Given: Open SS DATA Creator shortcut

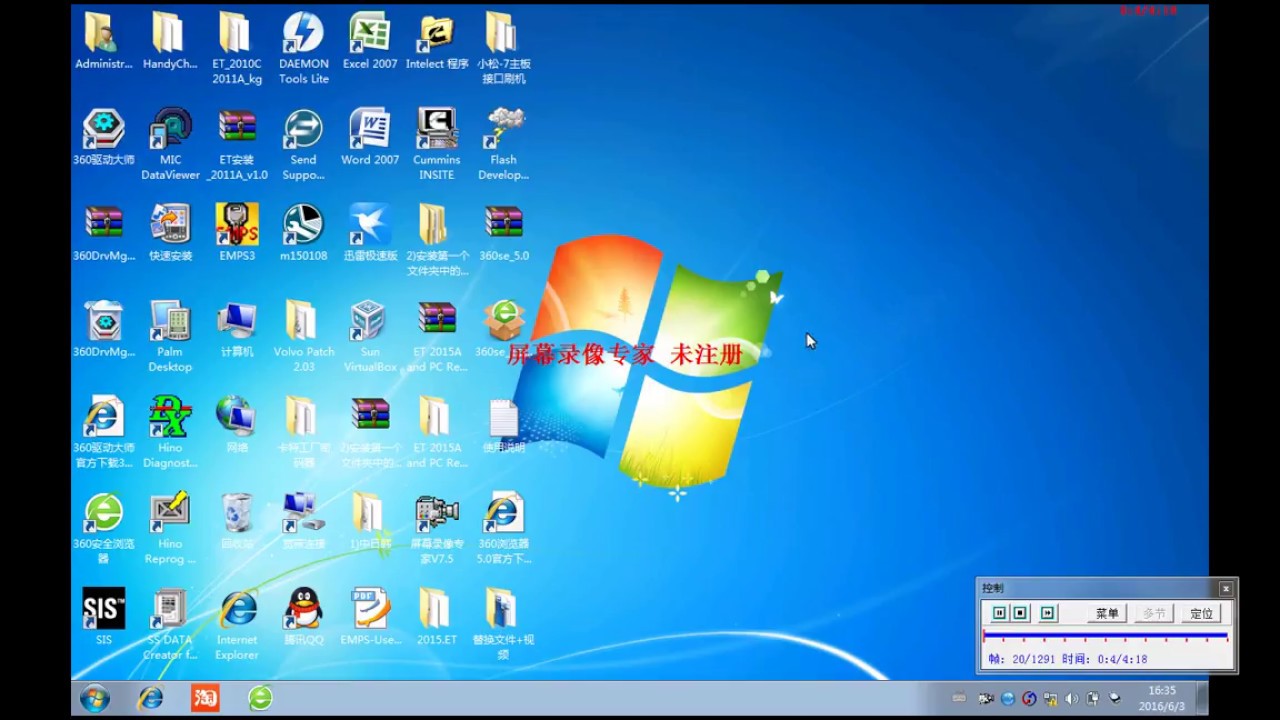Looking at the screenshot, I should [x=170, y=624].
